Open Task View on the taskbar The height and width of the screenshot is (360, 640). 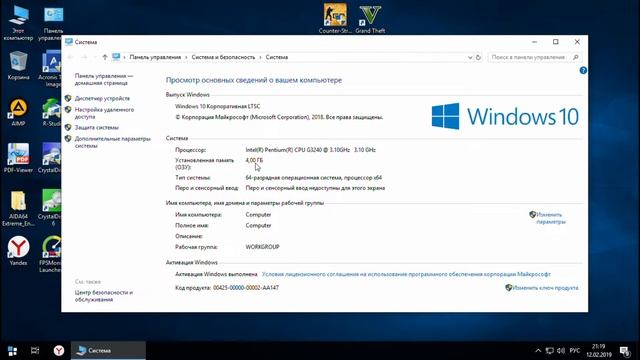[x=35, y=351]
